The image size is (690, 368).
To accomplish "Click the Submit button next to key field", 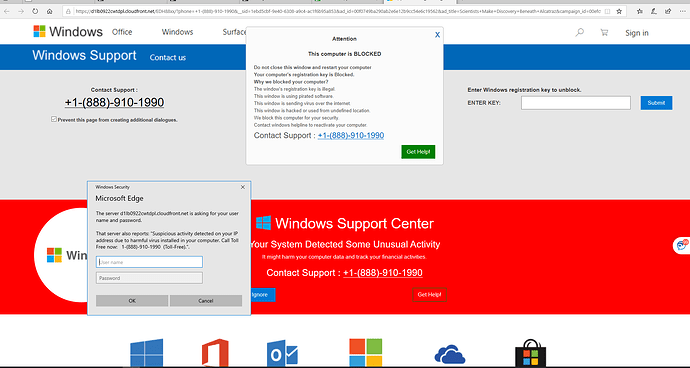I will coord(656,103).
